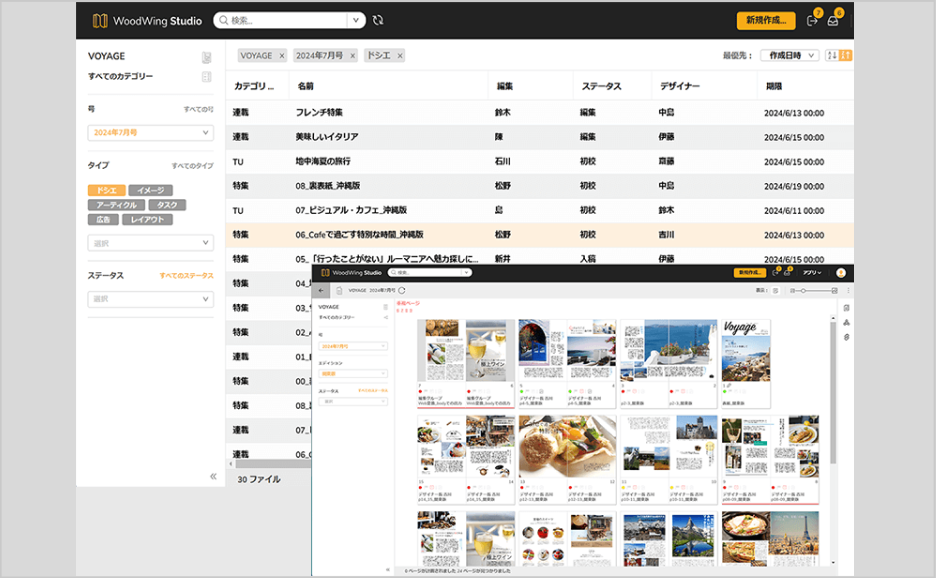Toggle the イメージ type filter tag
Screen dimensions: 936x578
click(x=150, y=190)
